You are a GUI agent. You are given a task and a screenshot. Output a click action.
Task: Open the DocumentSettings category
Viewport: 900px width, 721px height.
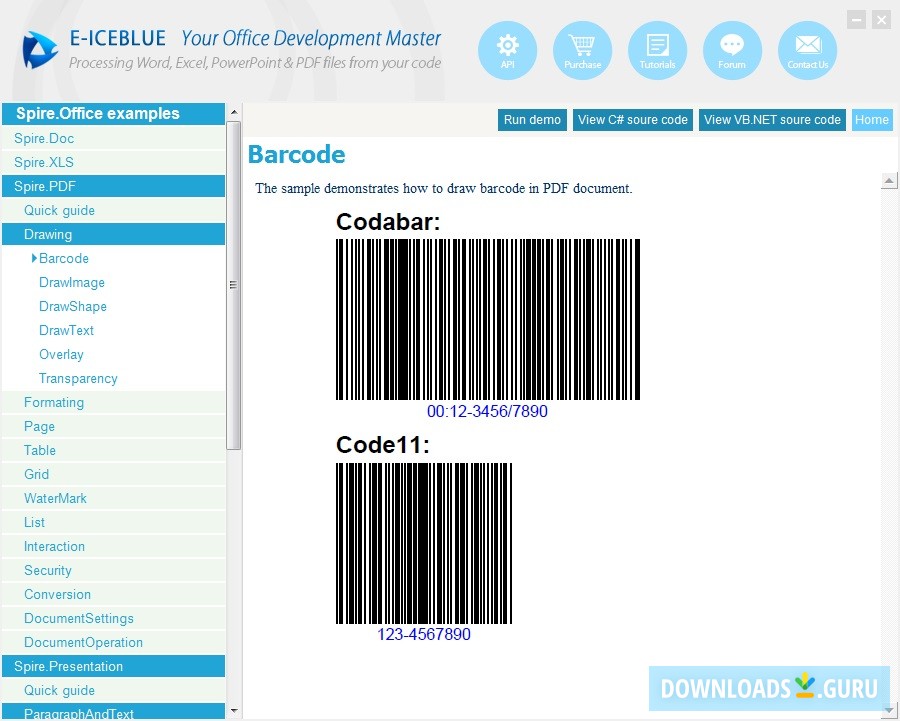click(x=114, y=619)
